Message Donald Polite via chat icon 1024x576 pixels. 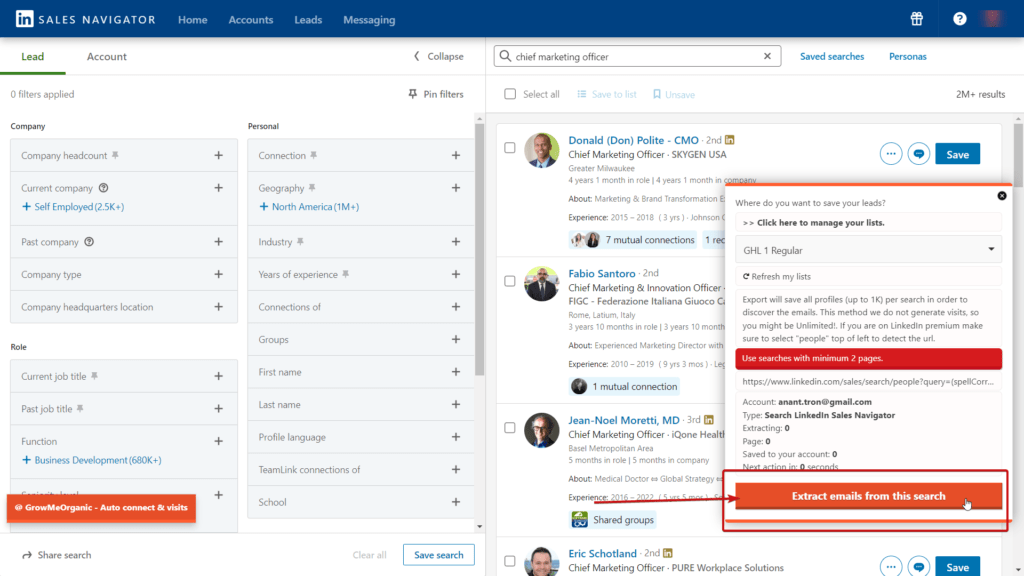click(x=919, y=154)
